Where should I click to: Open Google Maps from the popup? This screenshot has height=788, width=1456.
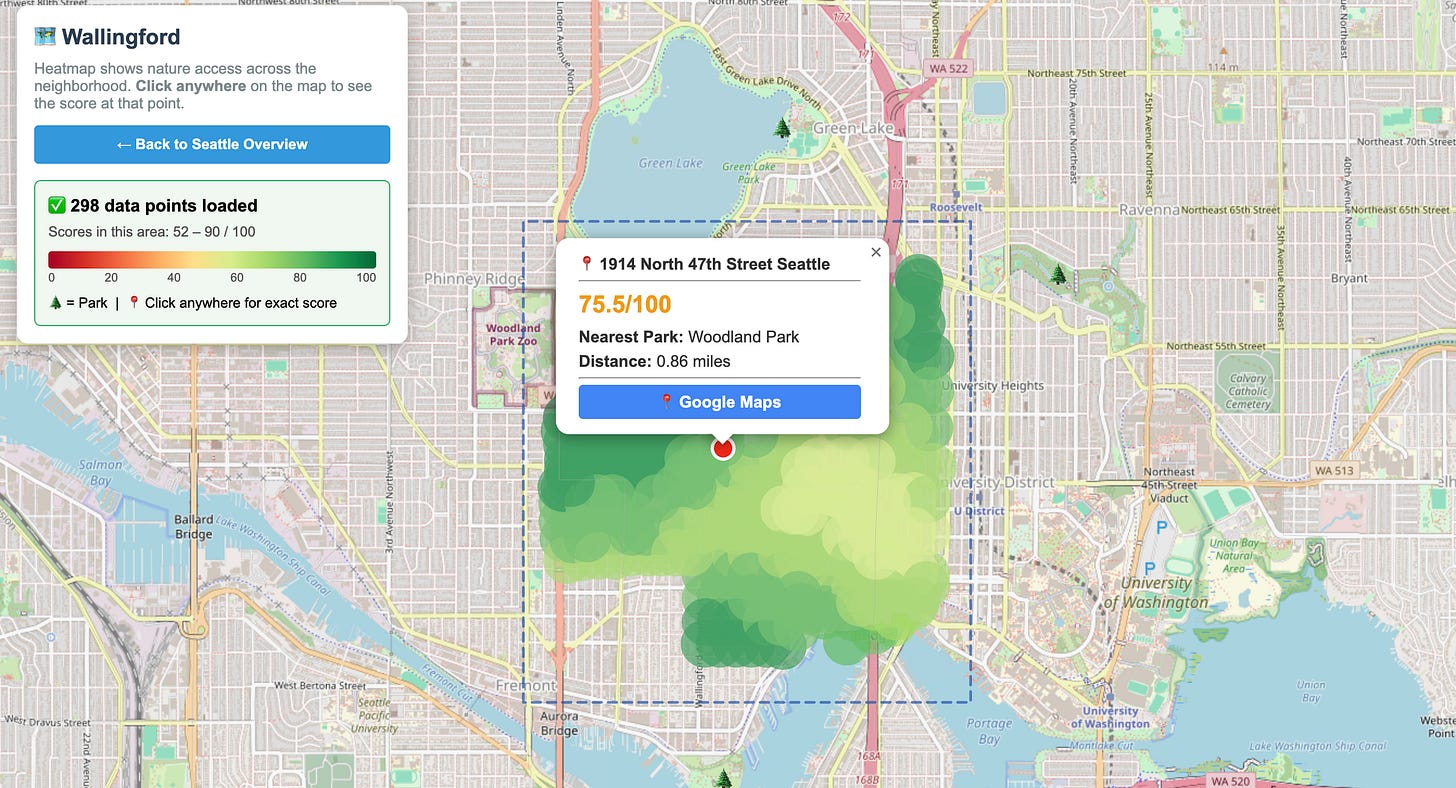(719, 402)
